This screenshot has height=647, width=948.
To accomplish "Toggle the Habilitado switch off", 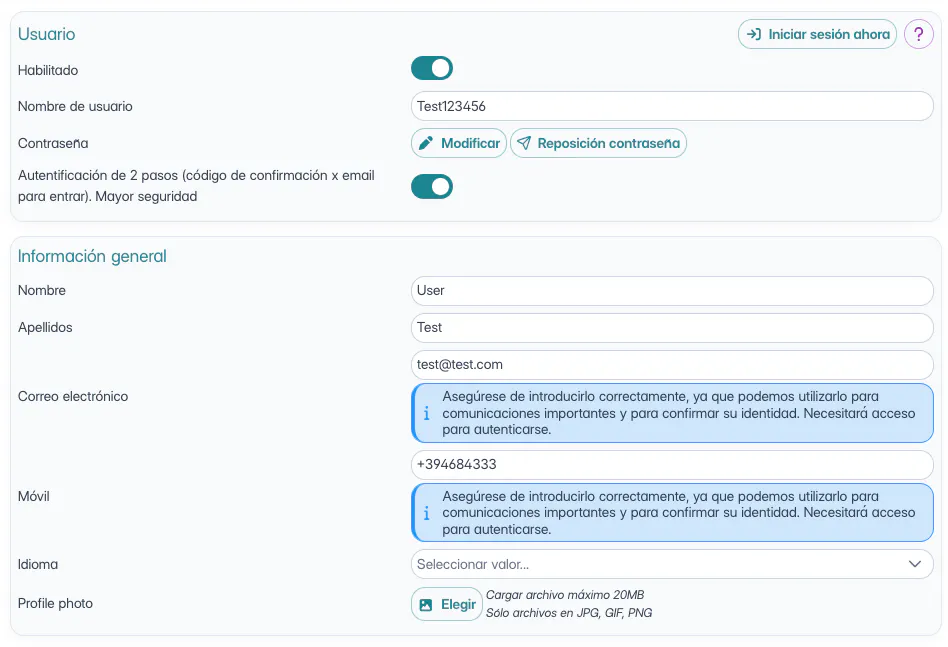I will point(432,68).
